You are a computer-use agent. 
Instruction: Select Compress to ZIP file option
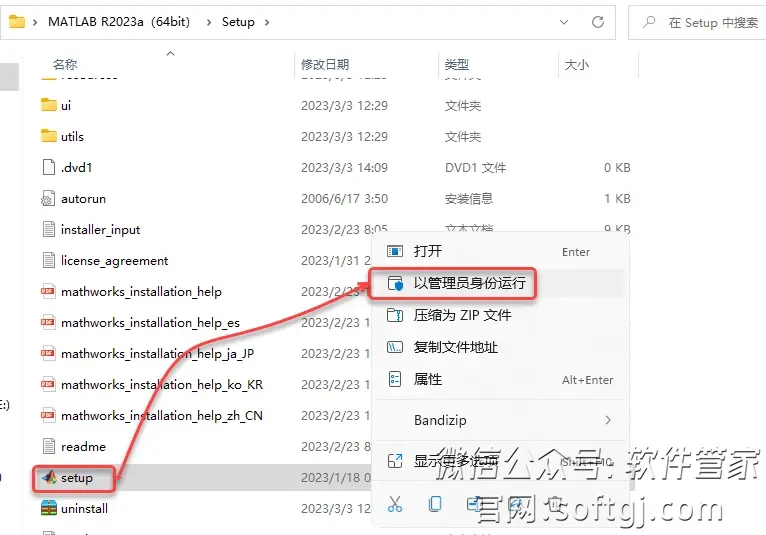tap(499, 315)
